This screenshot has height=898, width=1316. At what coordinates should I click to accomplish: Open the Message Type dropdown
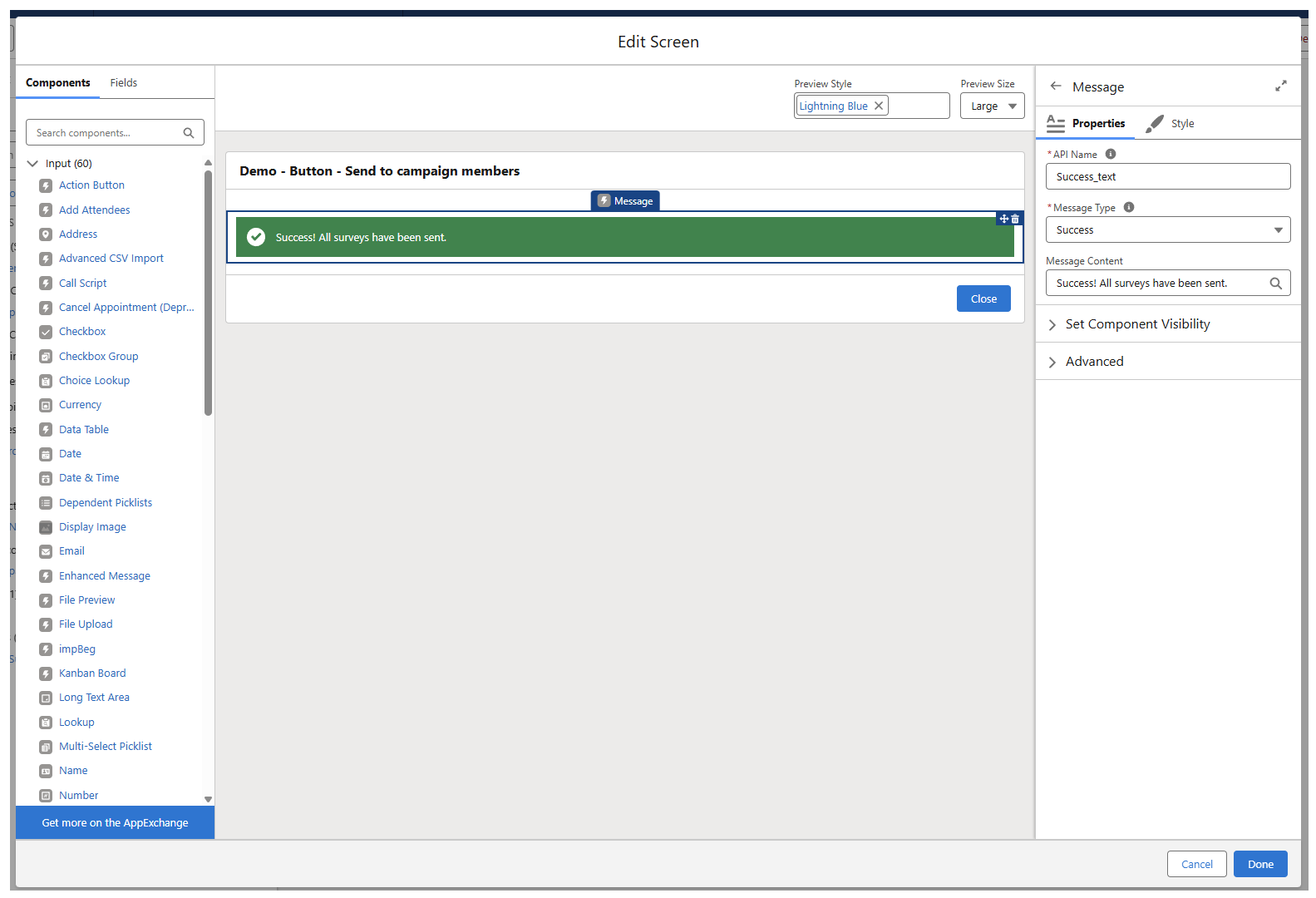(1167, 230)
